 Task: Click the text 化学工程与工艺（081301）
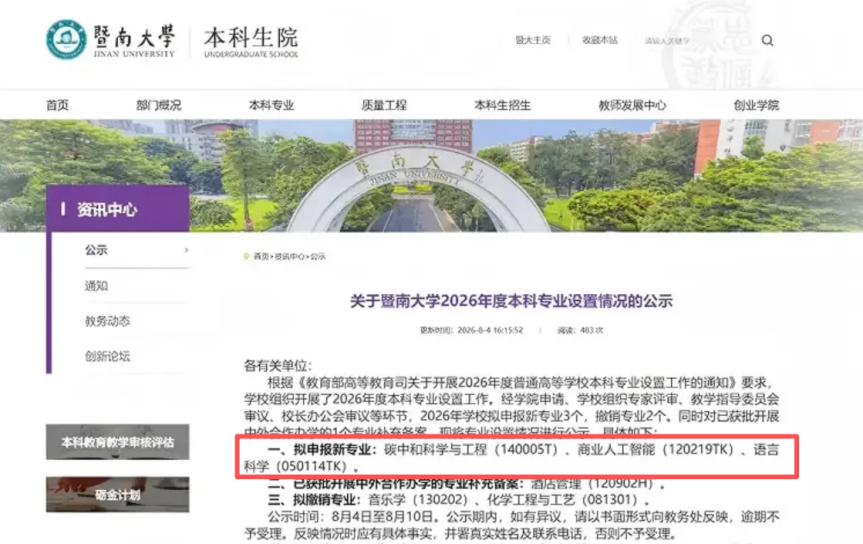tap(564, 499)
